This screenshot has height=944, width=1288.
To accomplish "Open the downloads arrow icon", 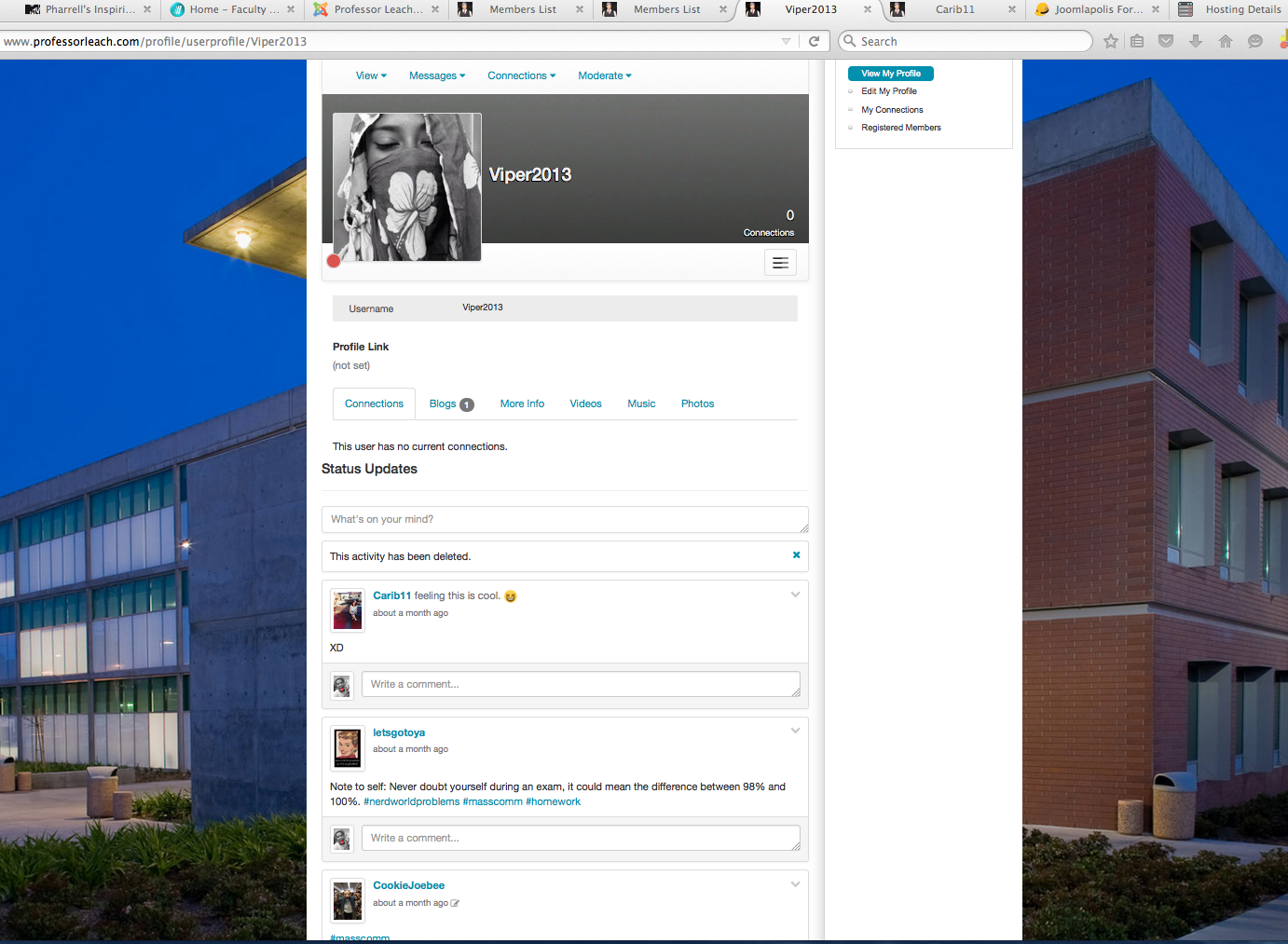I will [x=1196, y=41].
